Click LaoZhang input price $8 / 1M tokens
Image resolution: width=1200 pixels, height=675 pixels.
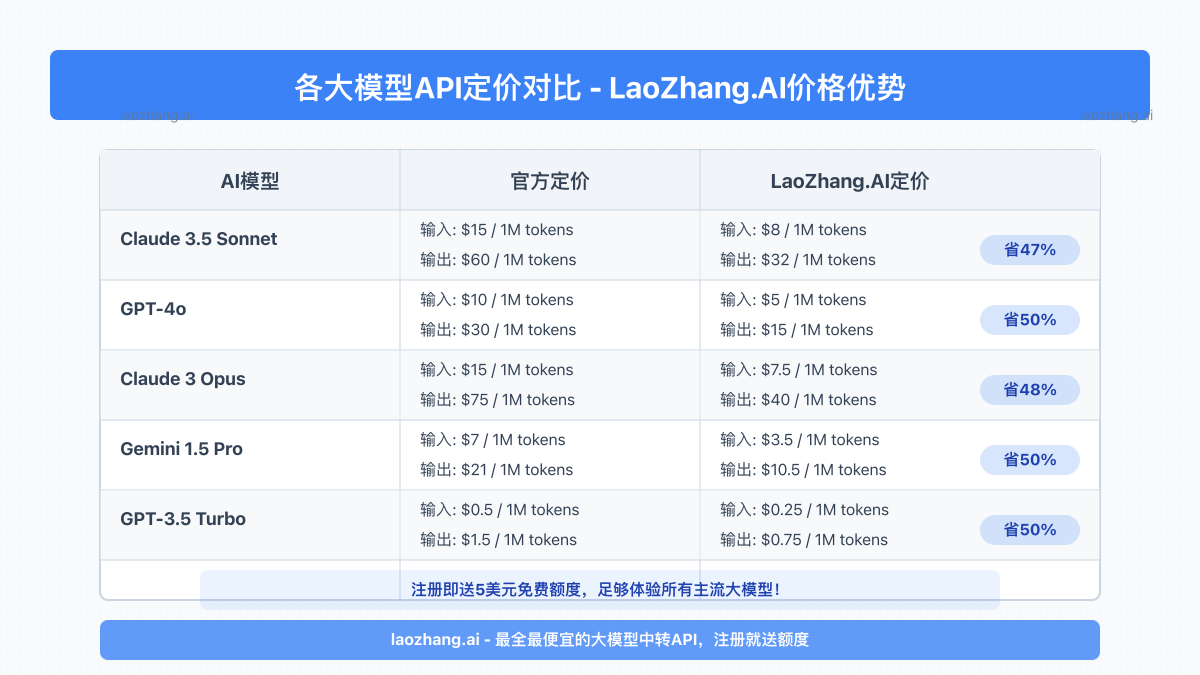pos(793,230)
